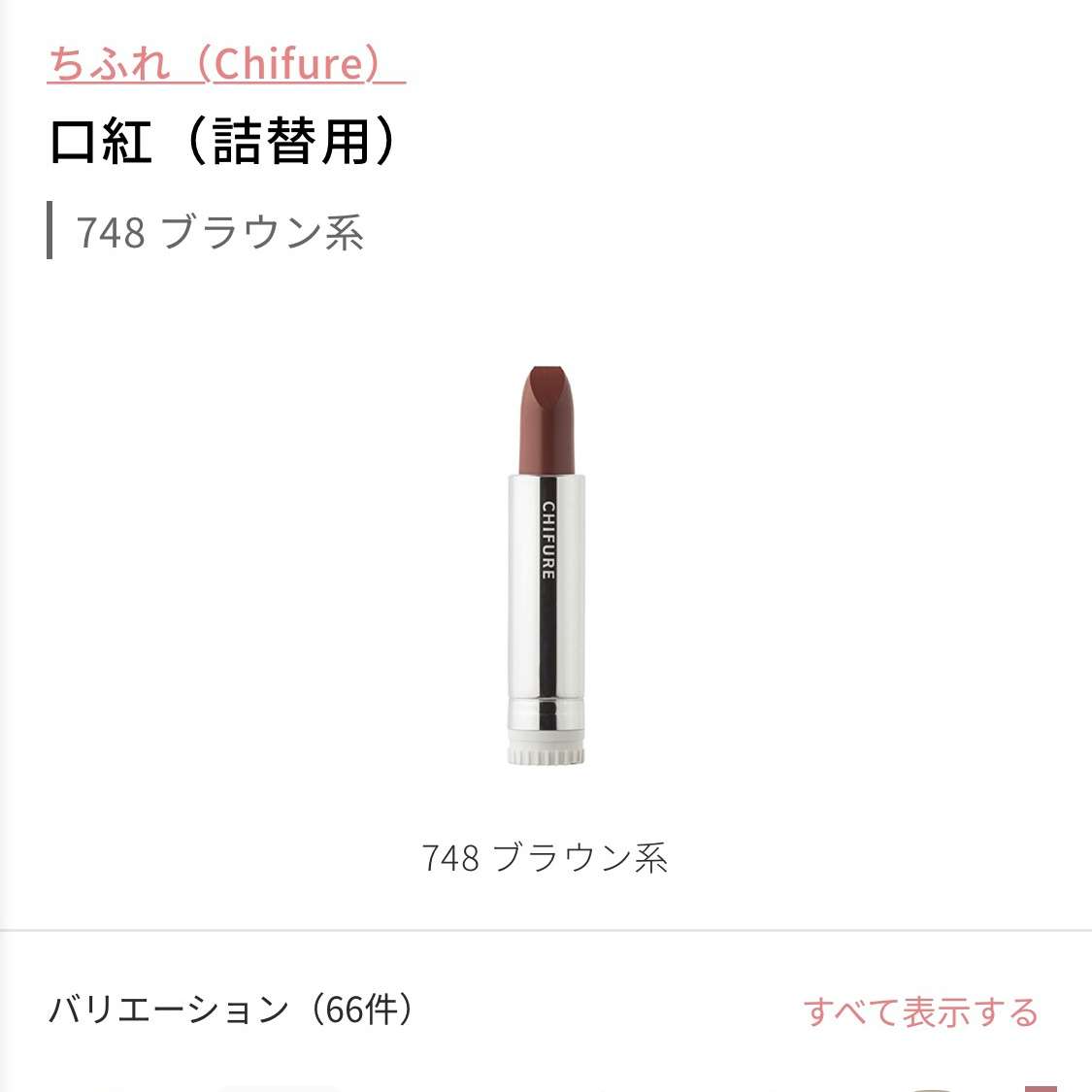Screen dimensions: 1092x1092
Task: Tap the pink marker at bottom right corner
Action: (1041, 1088)
